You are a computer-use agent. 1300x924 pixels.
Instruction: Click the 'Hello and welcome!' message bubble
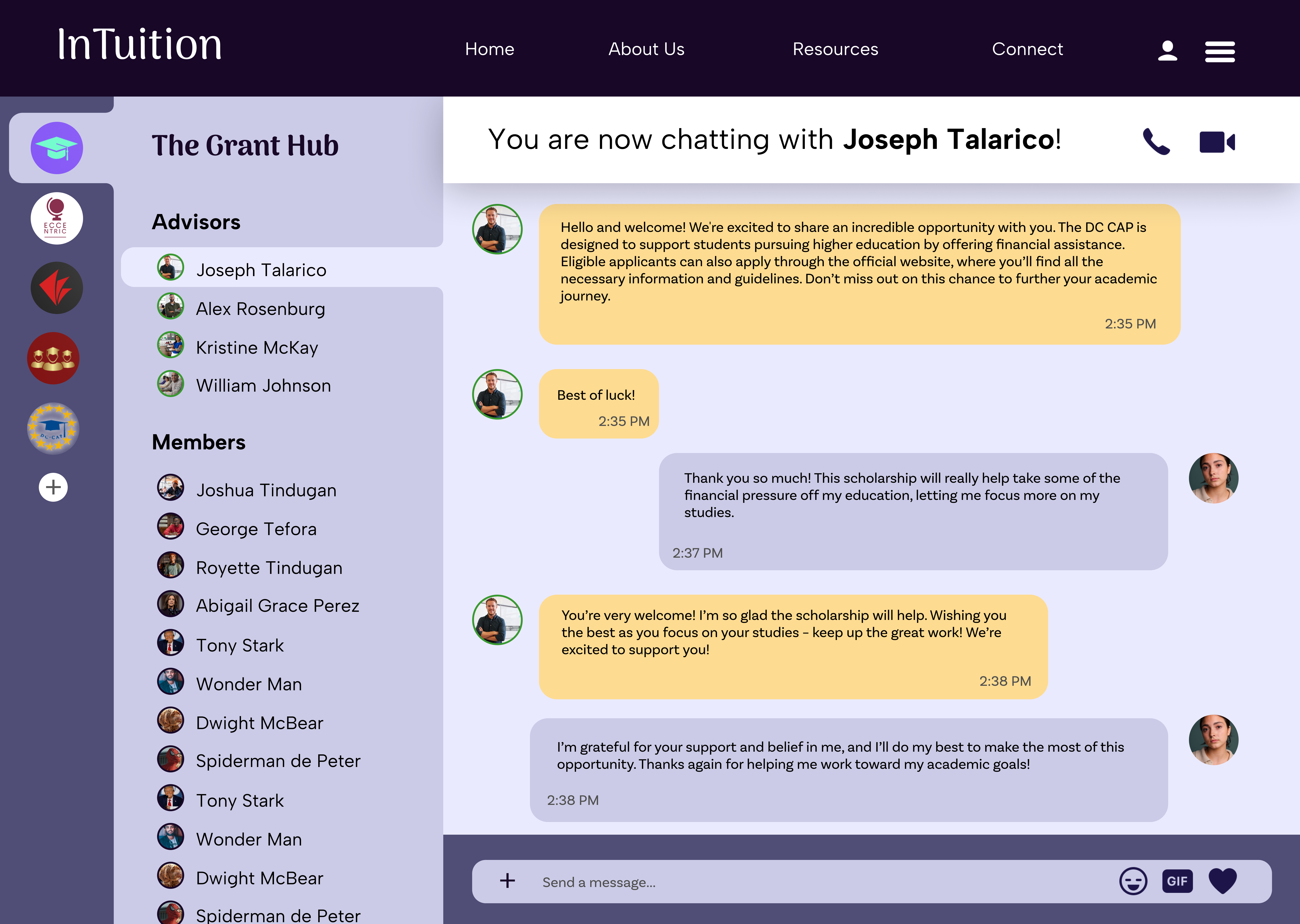pos(859,274)
